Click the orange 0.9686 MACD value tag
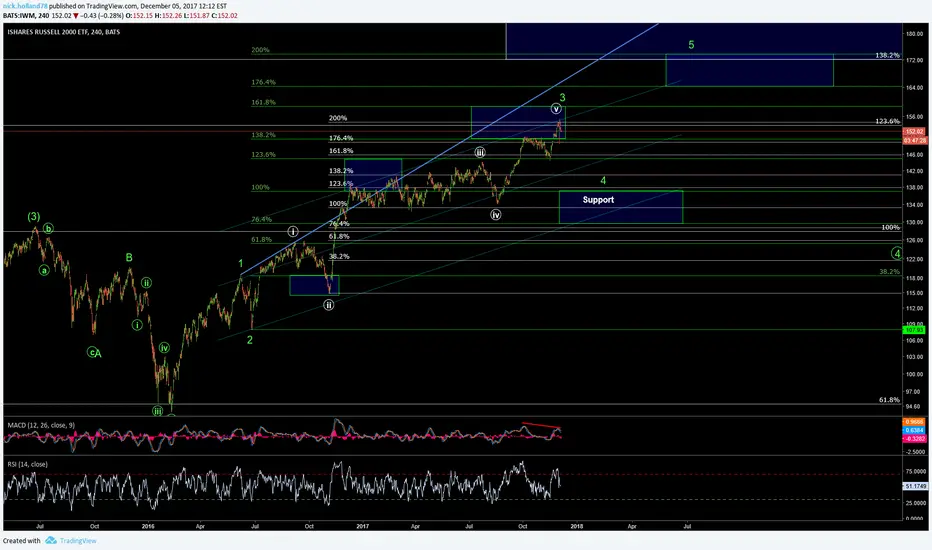932x550 pixels. click(x=914, y=422)
